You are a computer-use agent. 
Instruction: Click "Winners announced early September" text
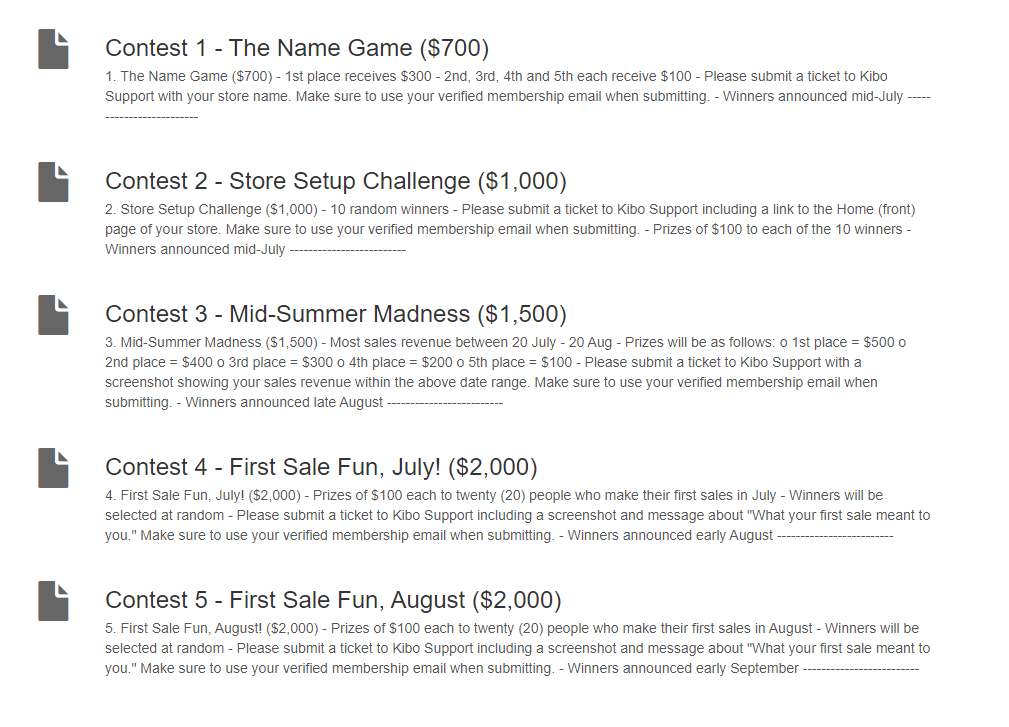coord(683,668)
